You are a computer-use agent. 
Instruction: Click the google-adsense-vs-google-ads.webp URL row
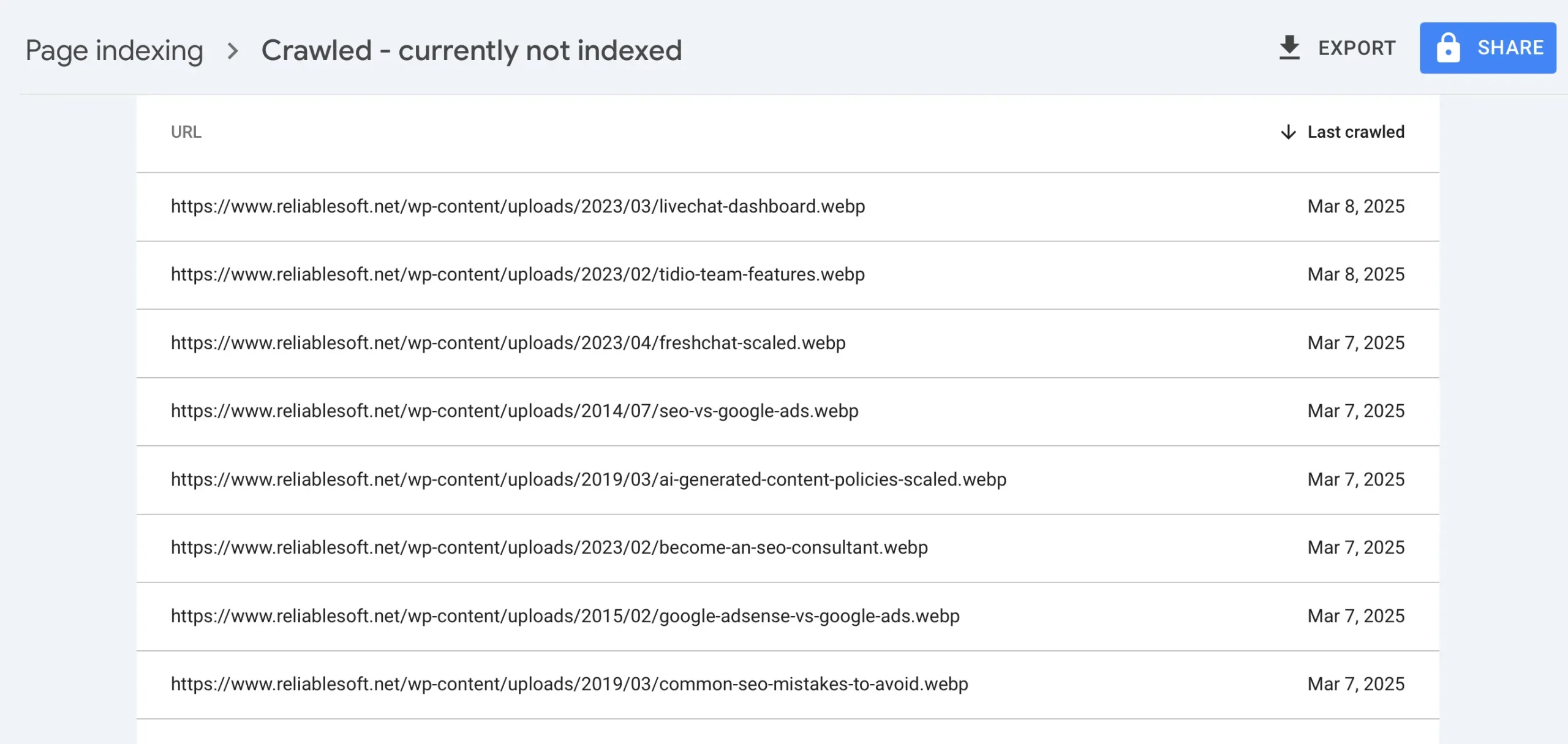tap(565, 616)
